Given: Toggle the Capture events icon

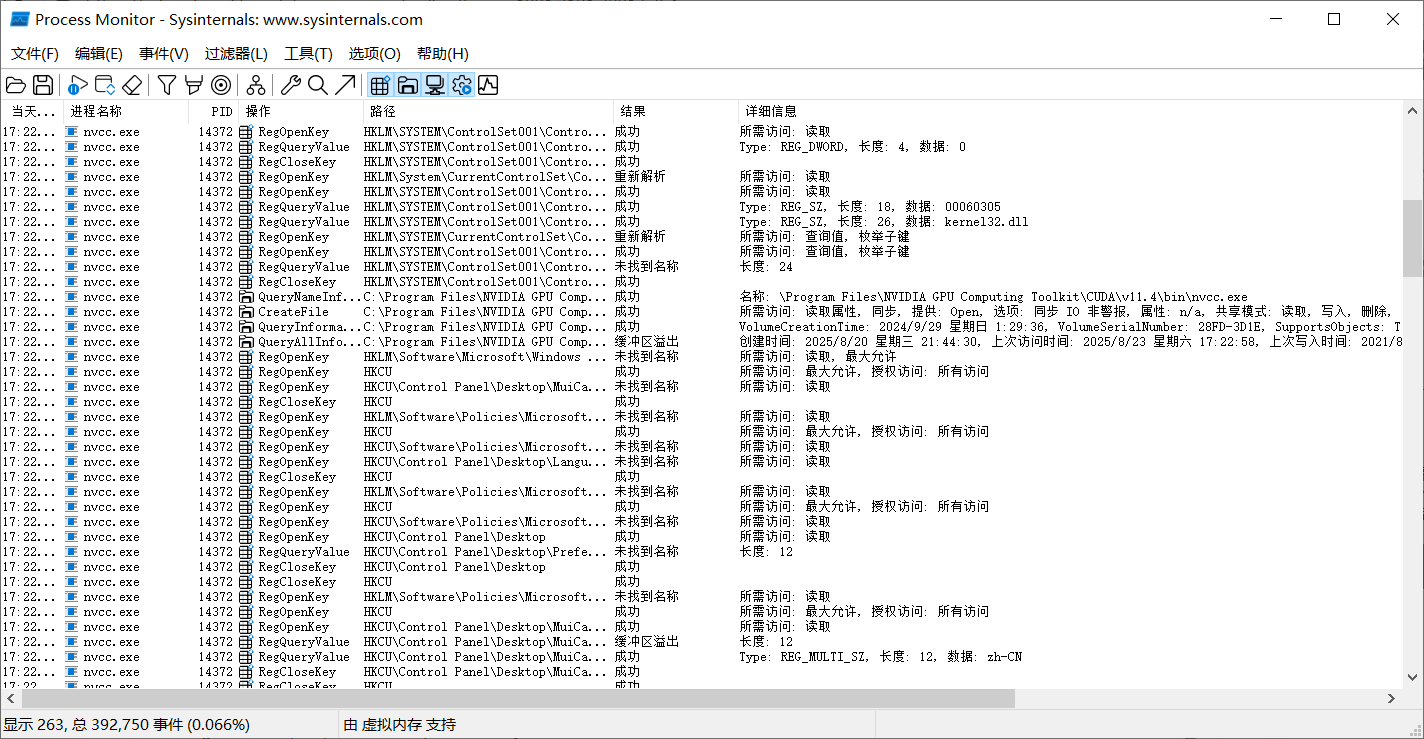Looking at the screenshot, I should tap(78, 85).
